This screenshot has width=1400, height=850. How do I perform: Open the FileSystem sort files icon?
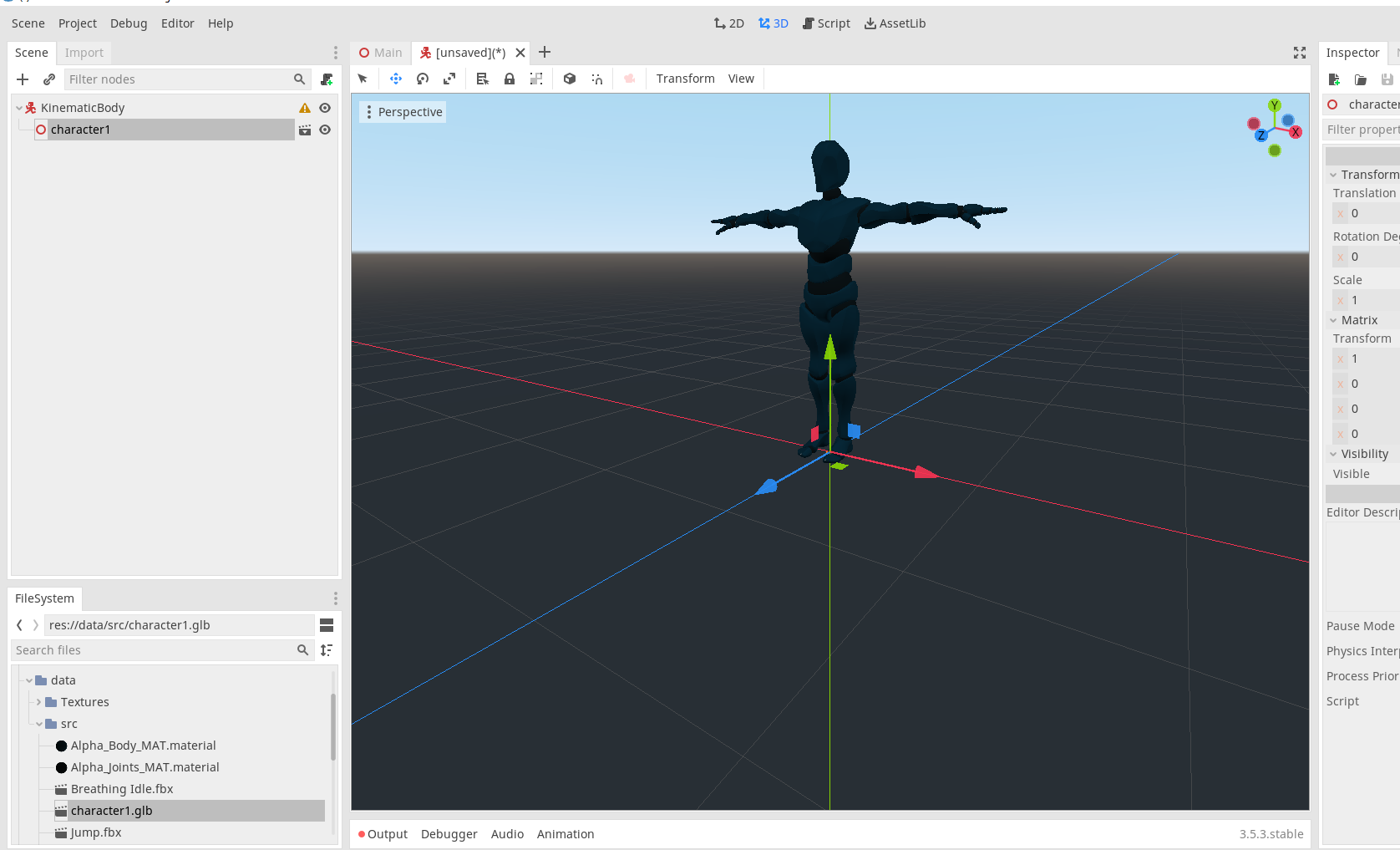327,650
